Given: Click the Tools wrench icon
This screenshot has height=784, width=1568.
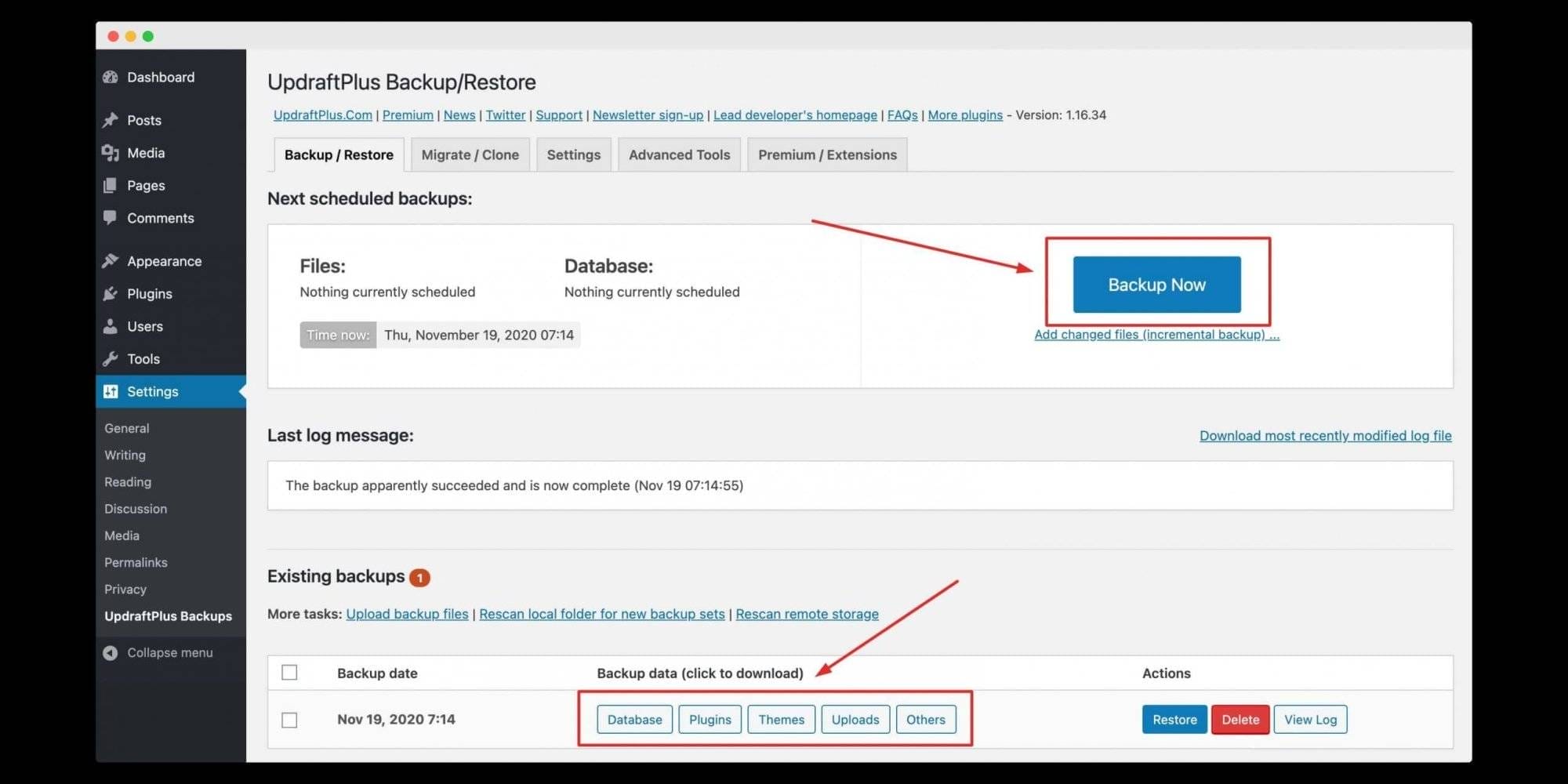Looking at the screenshot, I should [111, 359].
